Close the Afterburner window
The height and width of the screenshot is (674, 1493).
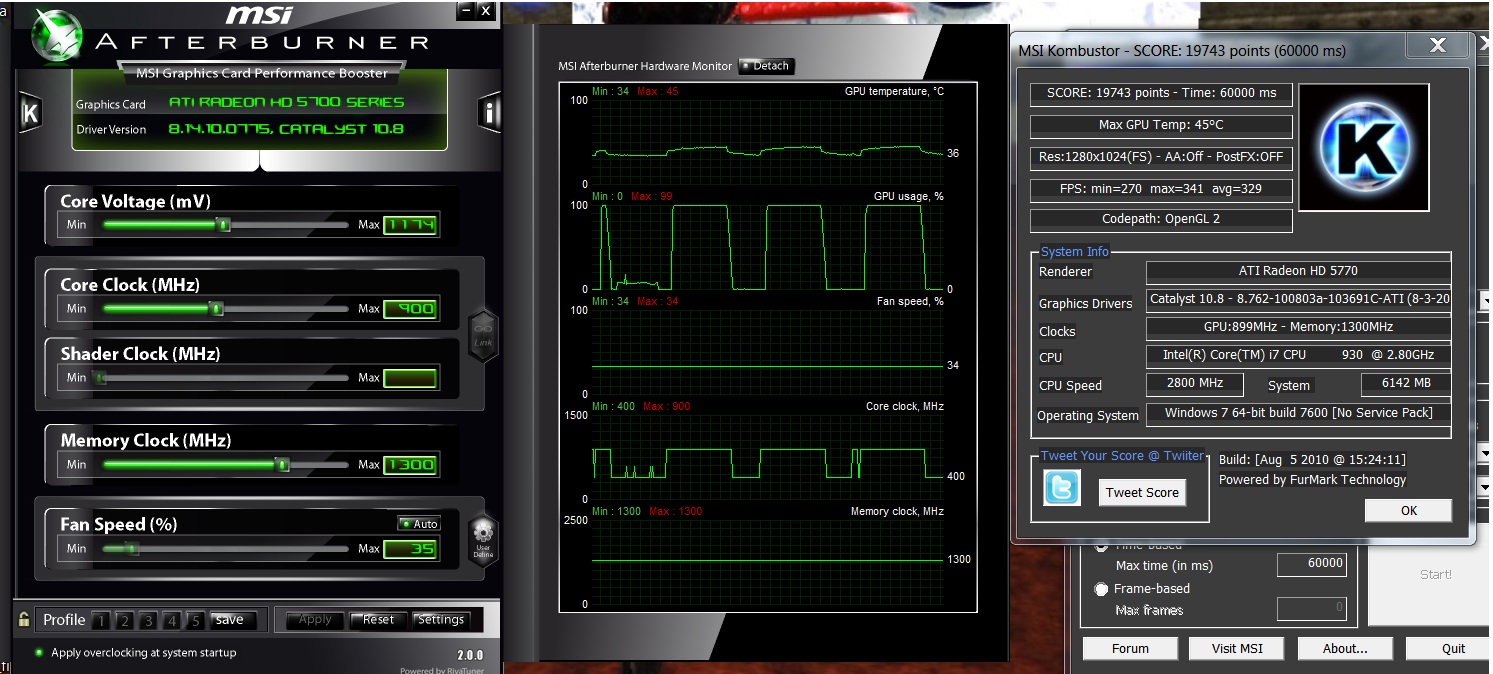486,10
